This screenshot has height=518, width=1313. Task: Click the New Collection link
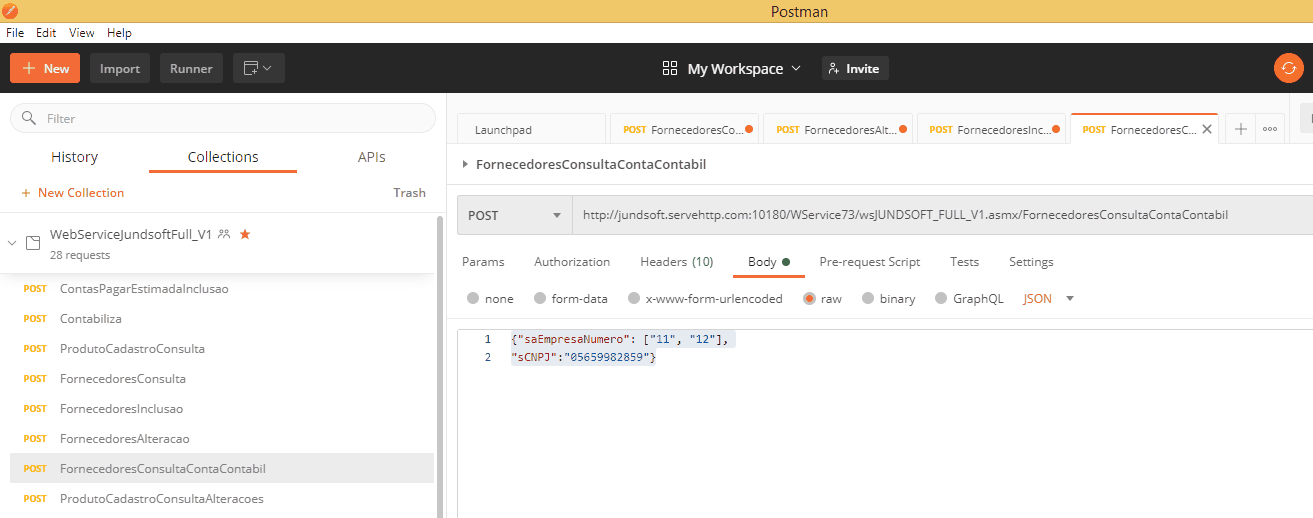pos(73,193)
